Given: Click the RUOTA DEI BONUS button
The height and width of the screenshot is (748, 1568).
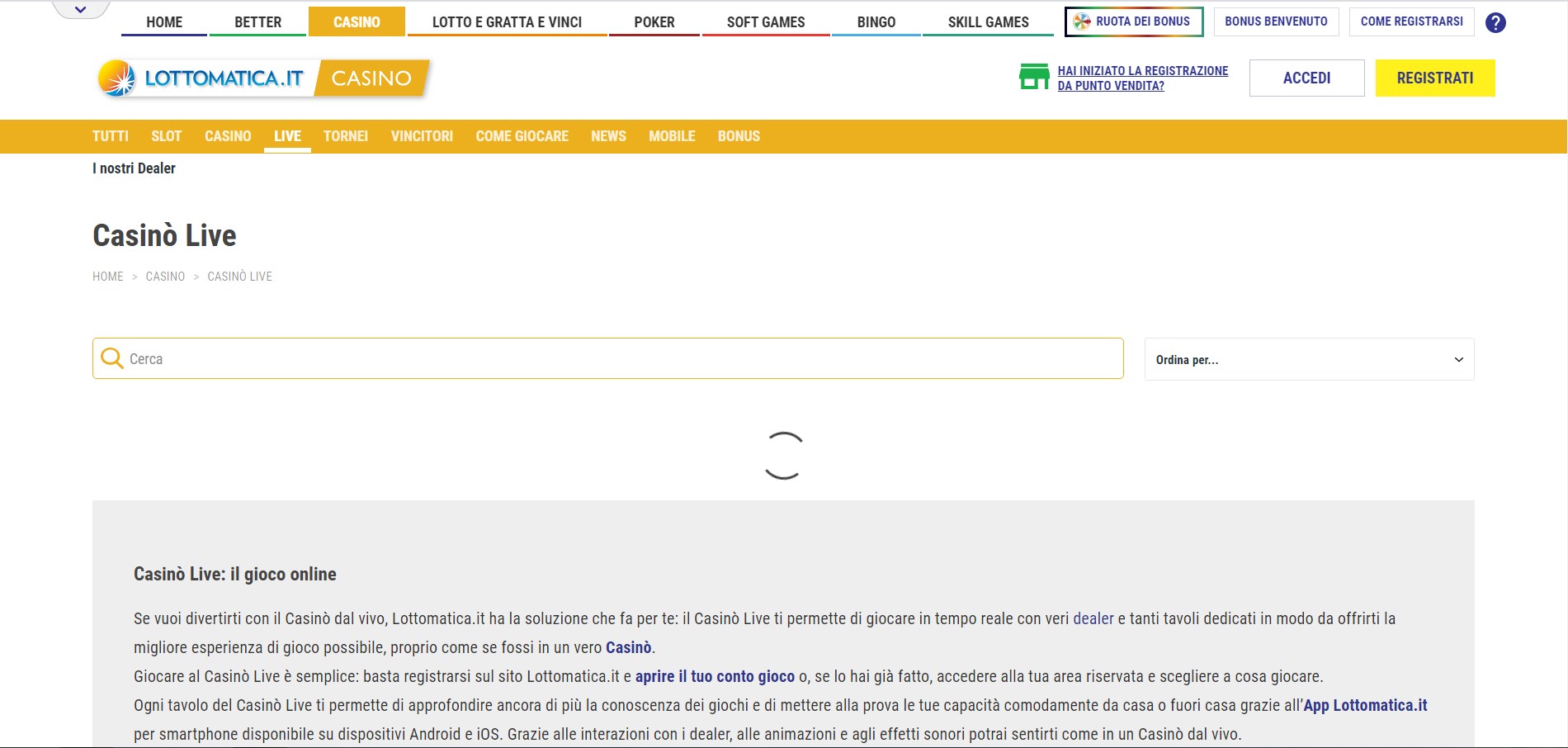Looking at the screenshot, I should tap(1134, 21).
